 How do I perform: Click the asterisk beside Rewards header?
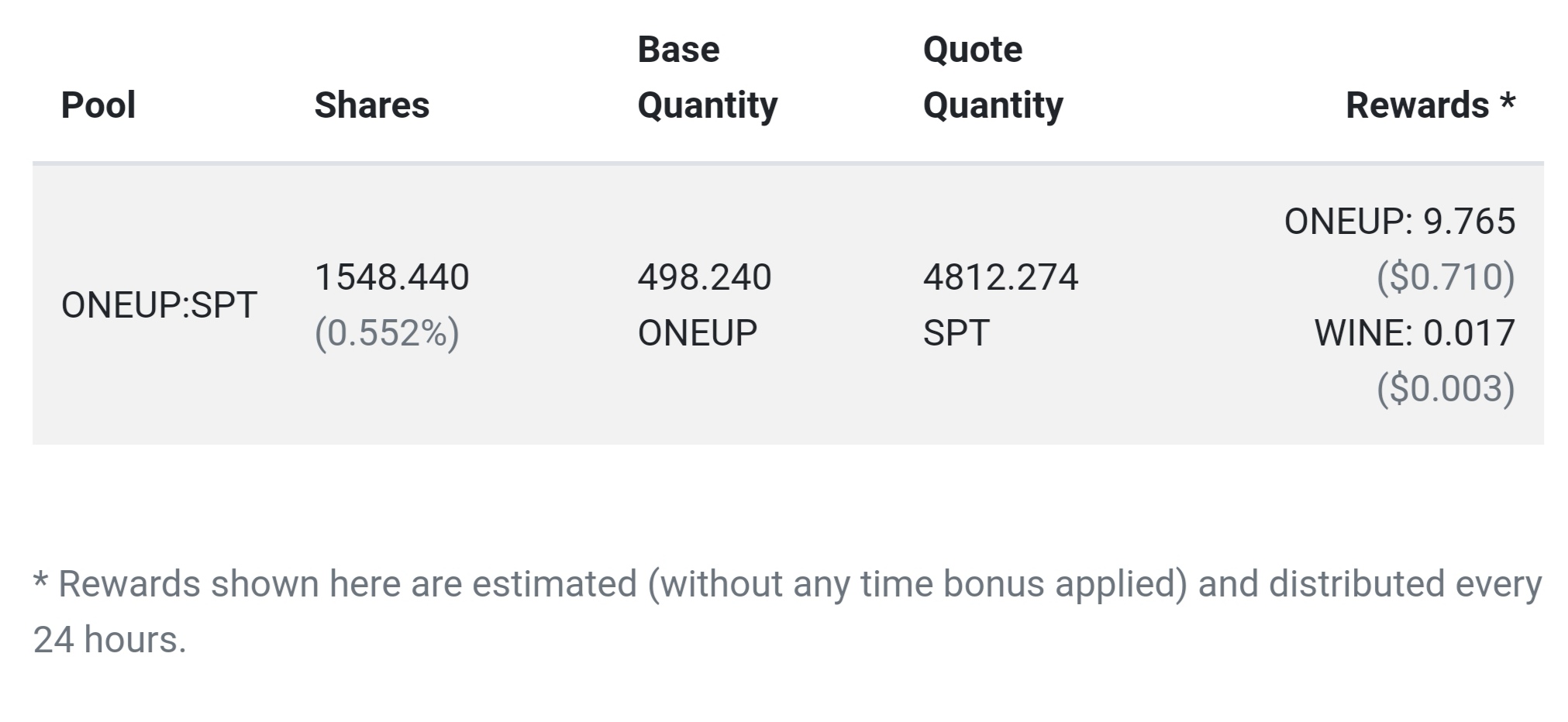(1508, 101)
